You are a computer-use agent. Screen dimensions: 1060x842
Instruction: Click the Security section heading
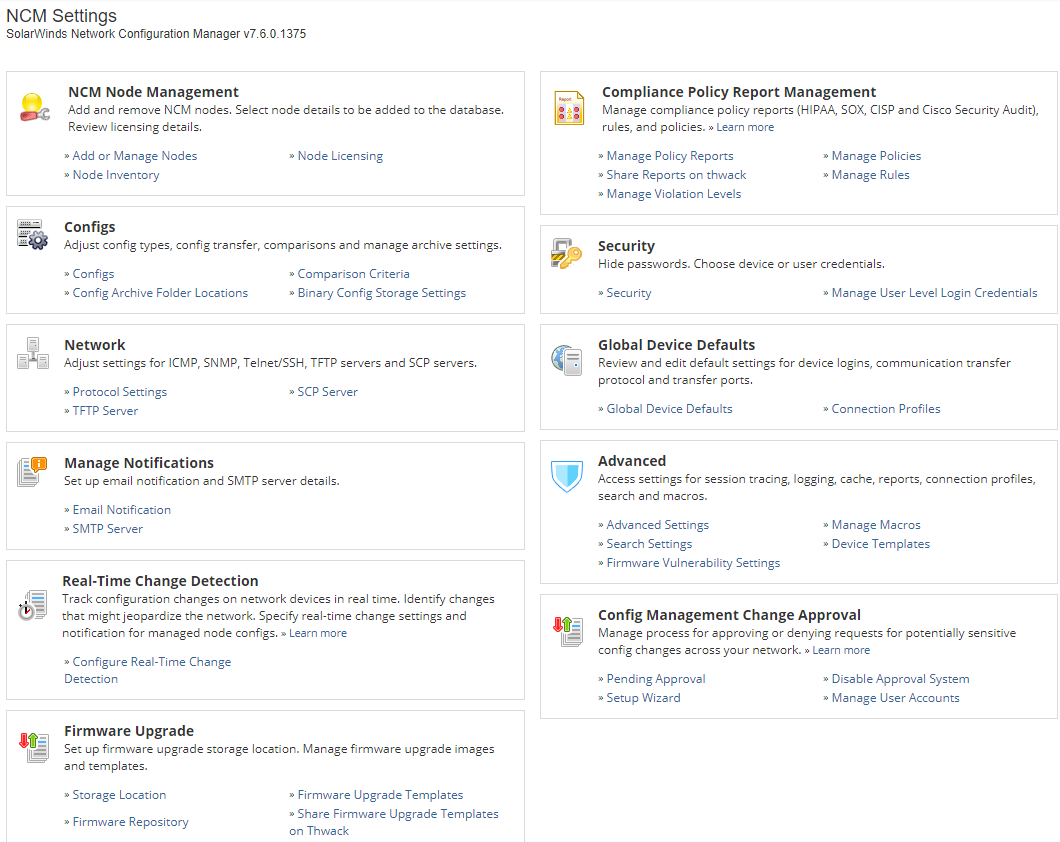click(627, 246)
